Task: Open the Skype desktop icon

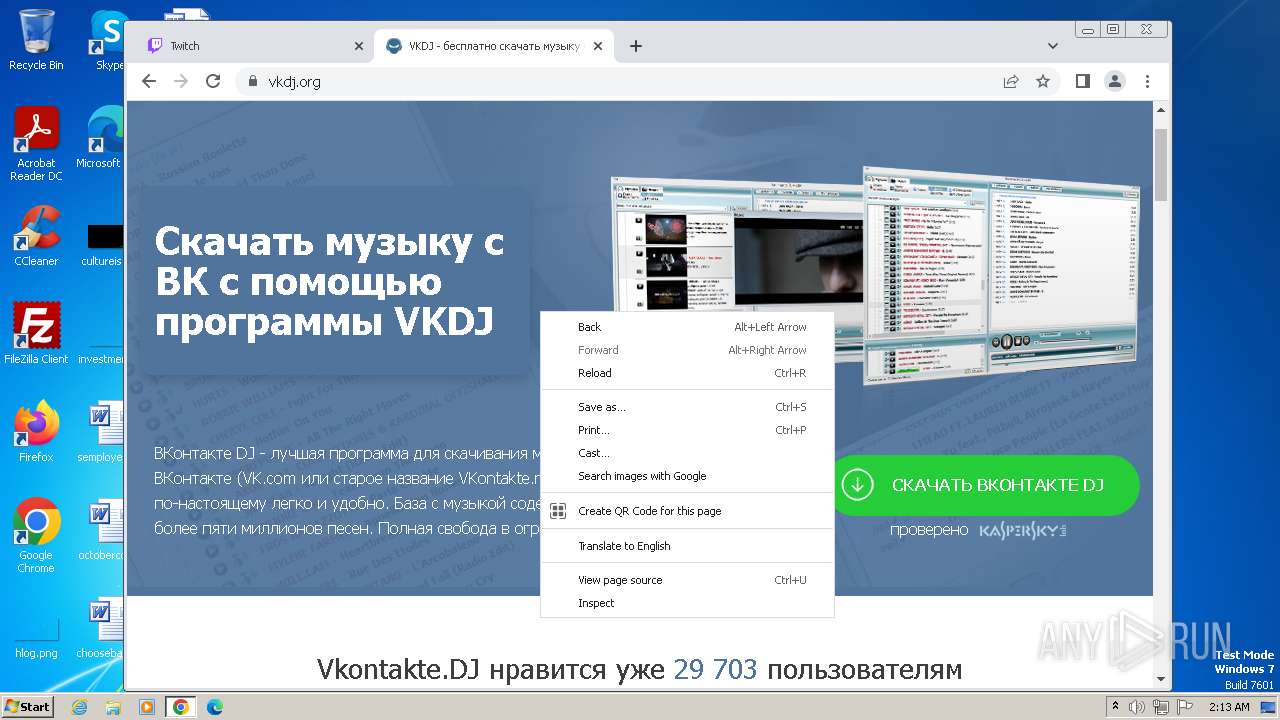Action: tap(108, 40)
